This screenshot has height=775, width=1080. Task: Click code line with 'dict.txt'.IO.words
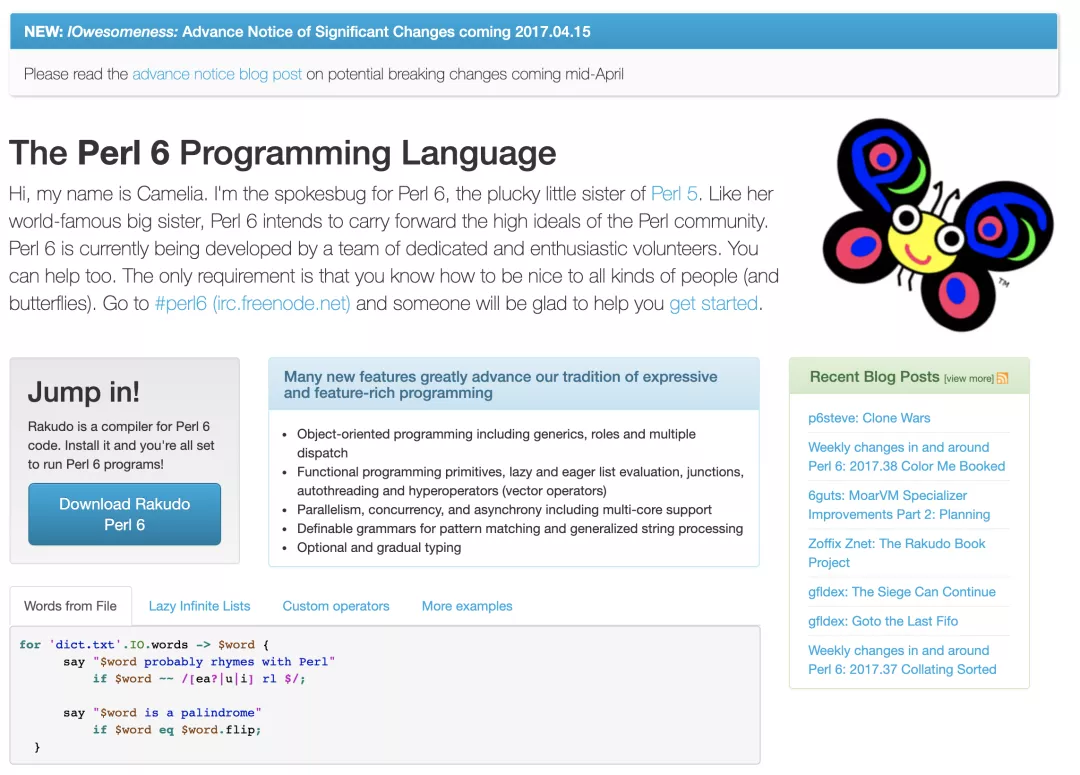[x=145, y=645]
